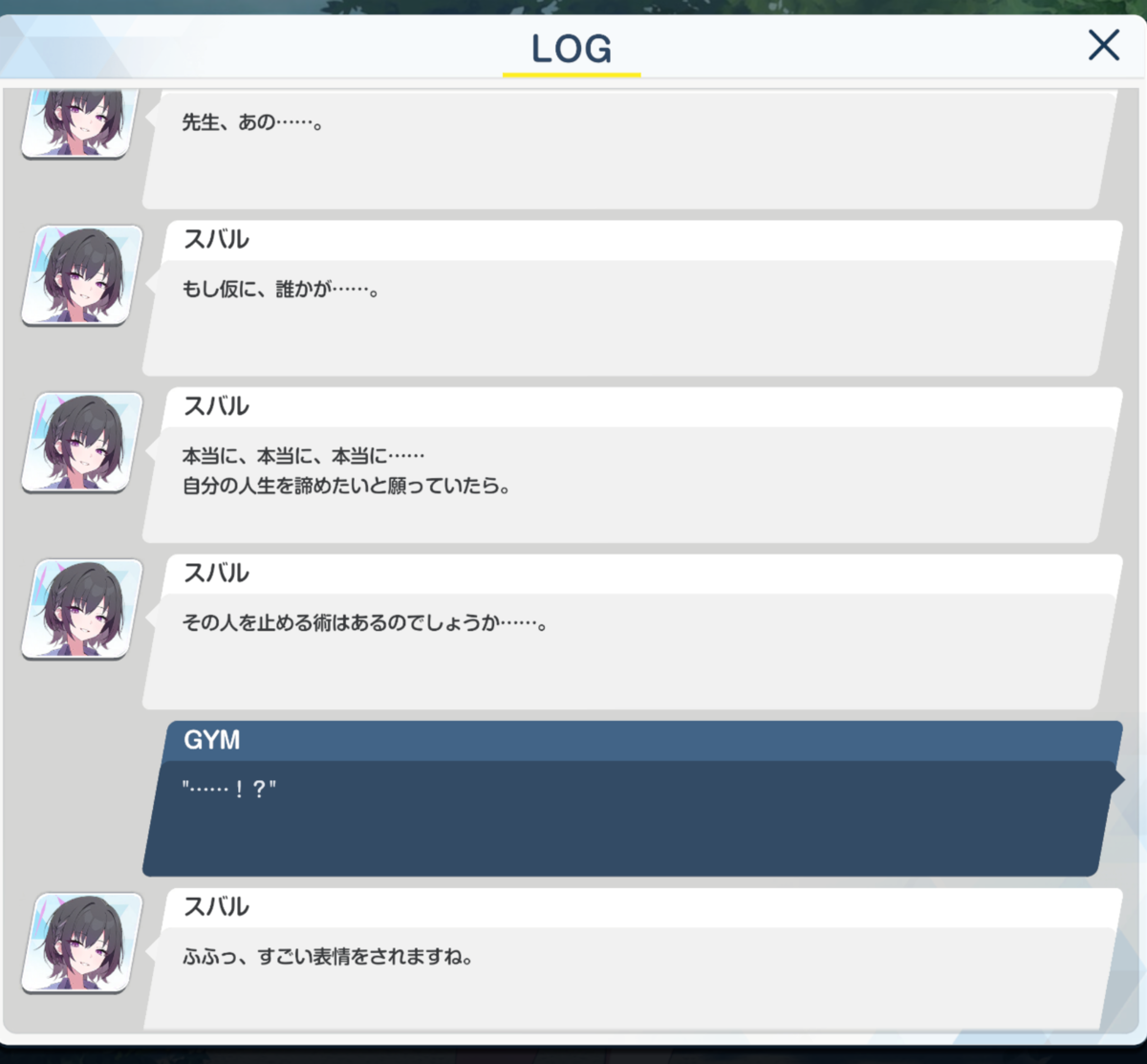Click Subaru's portrait beside ふふっ message
This screenshot has width=1147, height=1064.
(81, 944)
